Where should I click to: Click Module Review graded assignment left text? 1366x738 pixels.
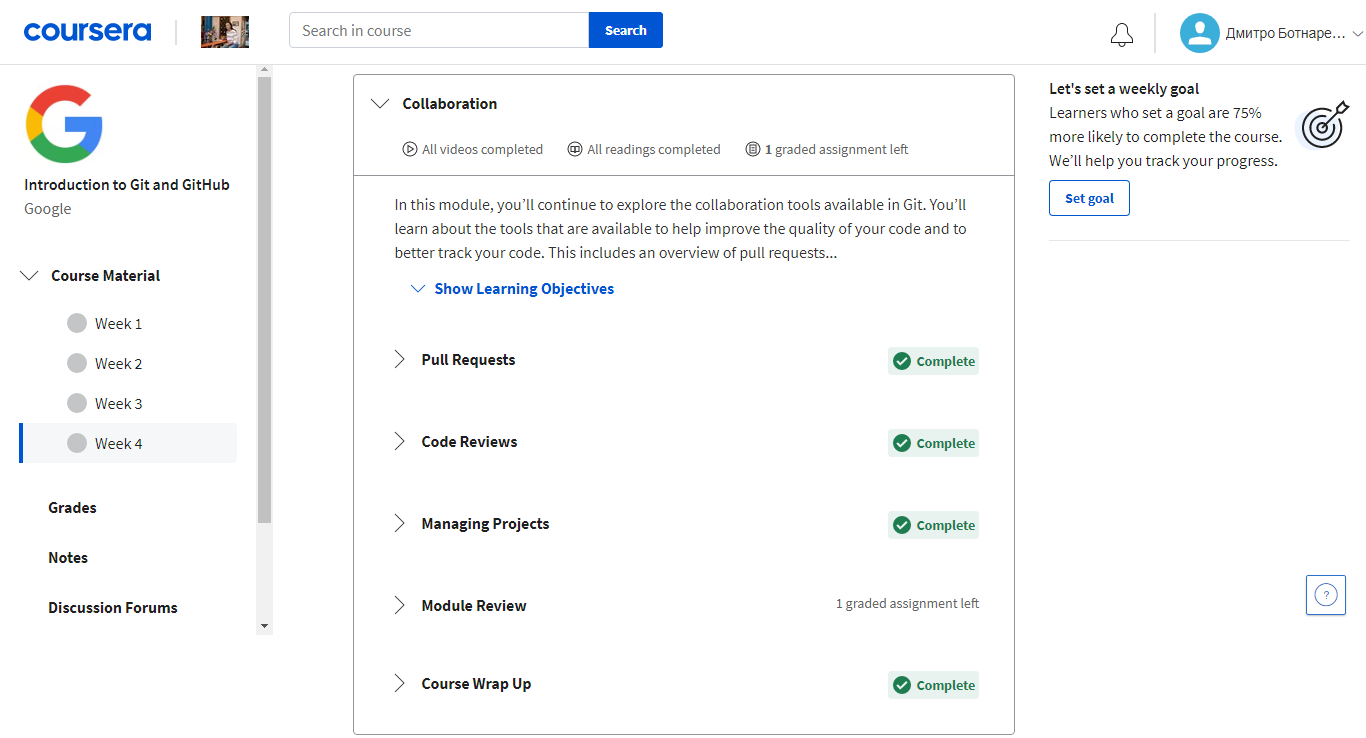[x=907, y=604]
